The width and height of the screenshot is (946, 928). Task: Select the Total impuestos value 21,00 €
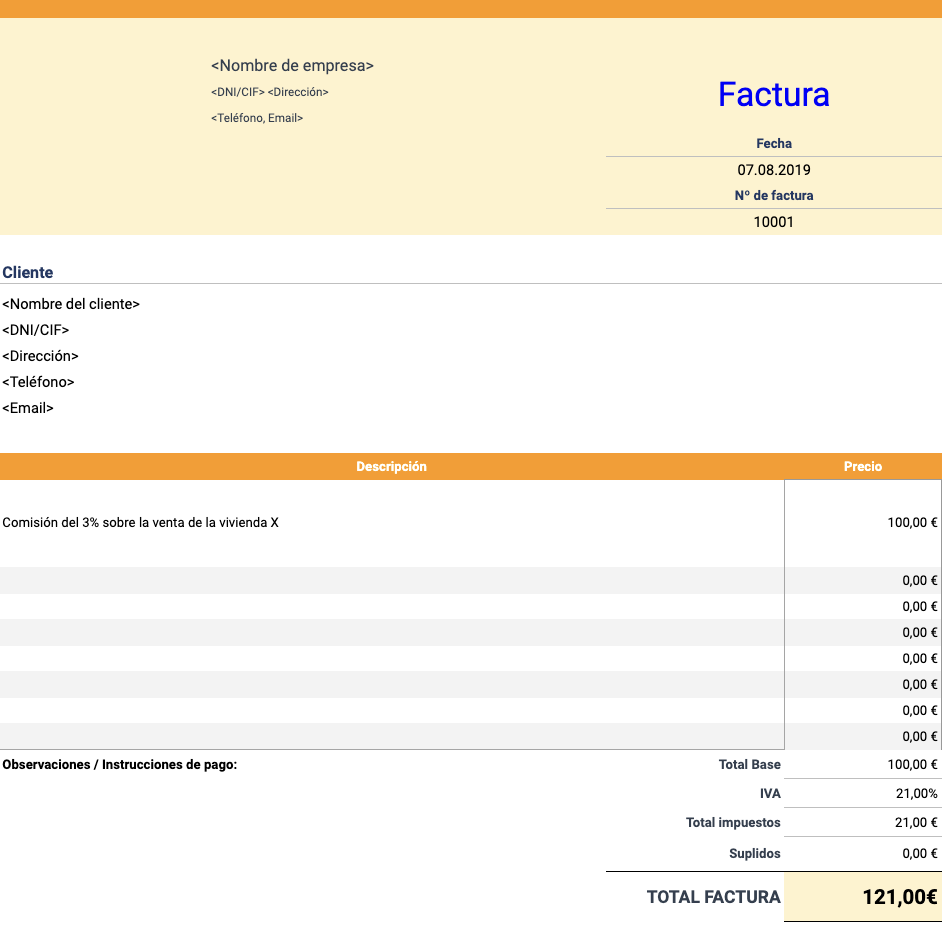click(916, 822)
